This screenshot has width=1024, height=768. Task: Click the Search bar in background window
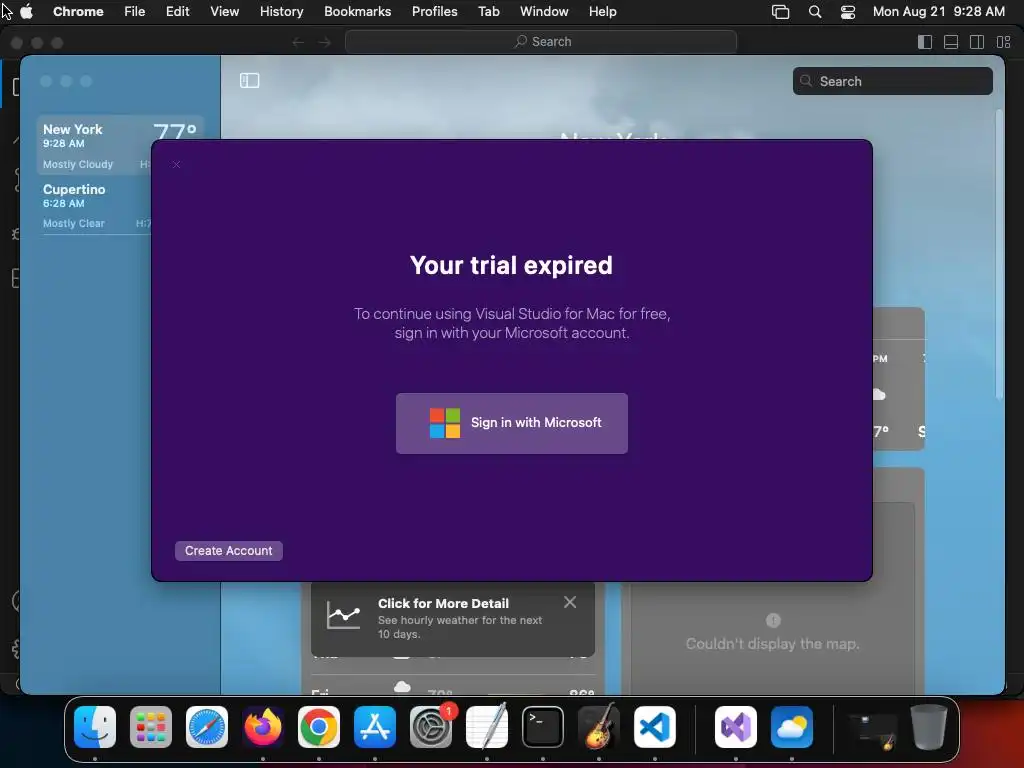(x=541, y=42)
